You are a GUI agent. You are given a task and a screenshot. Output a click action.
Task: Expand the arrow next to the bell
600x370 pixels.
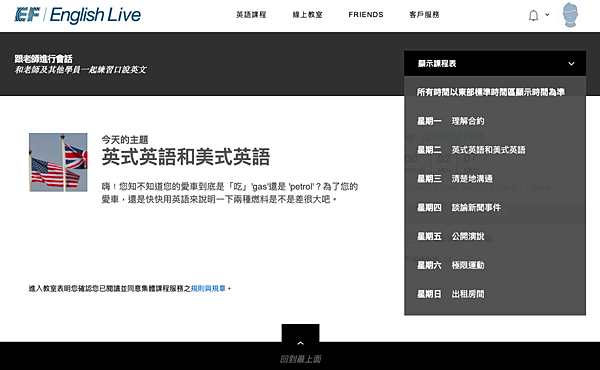(547, 15)
